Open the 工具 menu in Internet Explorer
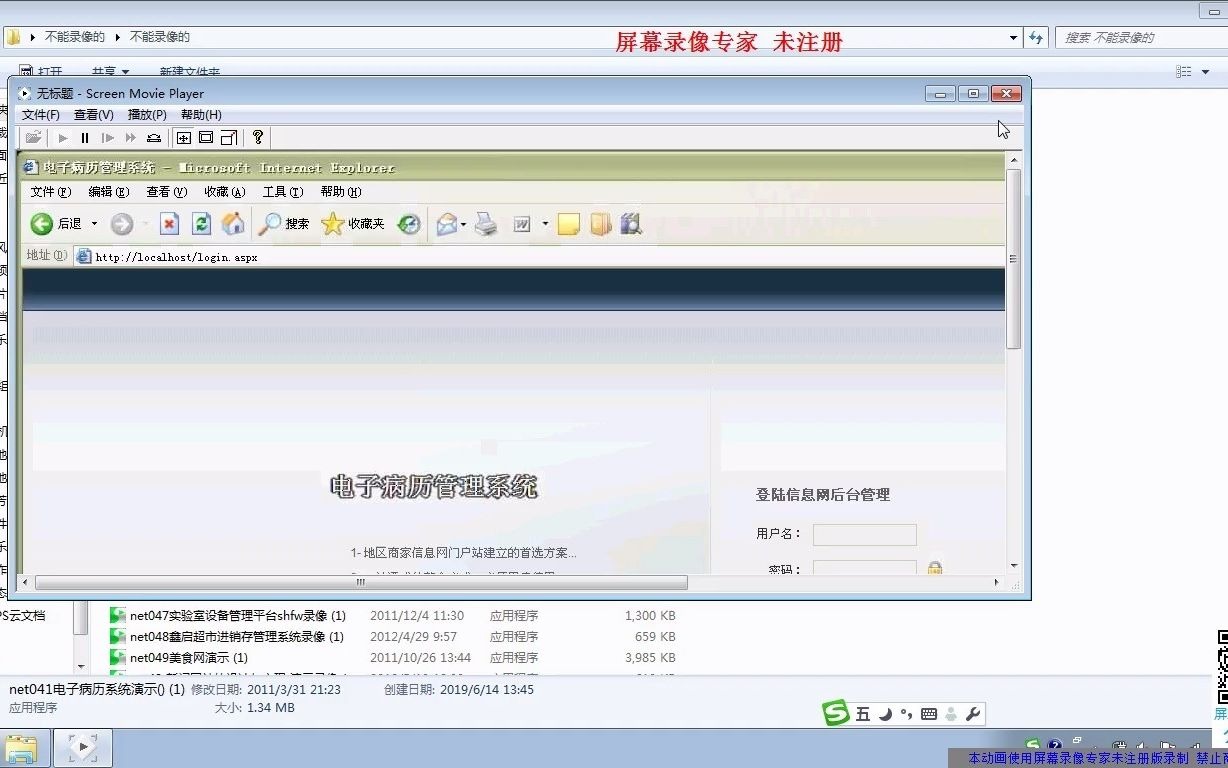Image resolution: width=1228 pixels, height=768 pixels. tap(281, 192)
